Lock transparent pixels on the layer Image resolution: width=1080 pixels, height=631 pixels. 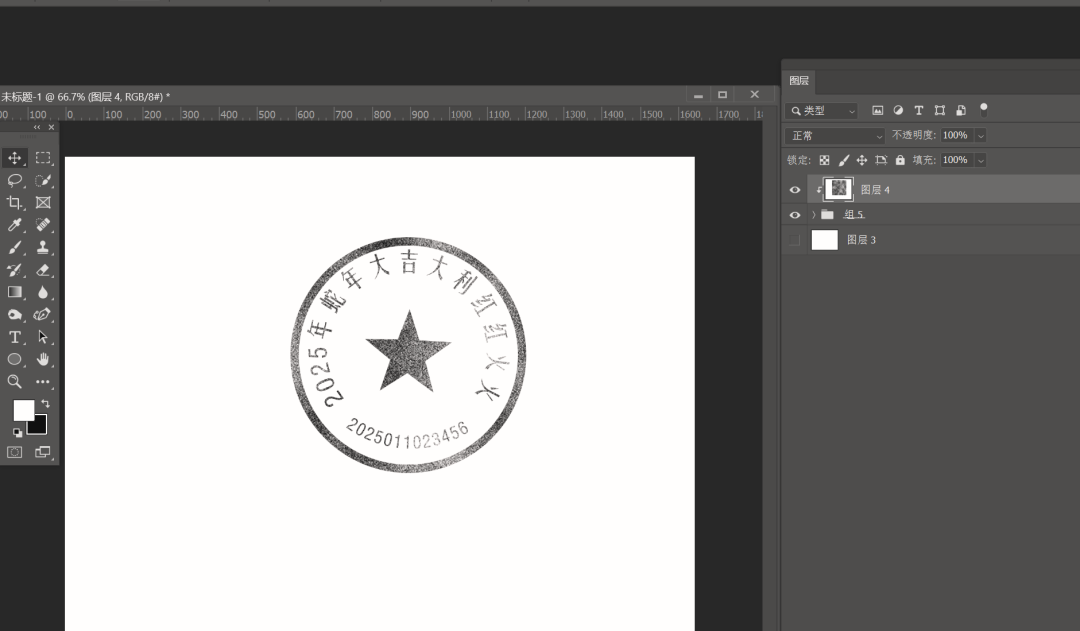(824, 161)
